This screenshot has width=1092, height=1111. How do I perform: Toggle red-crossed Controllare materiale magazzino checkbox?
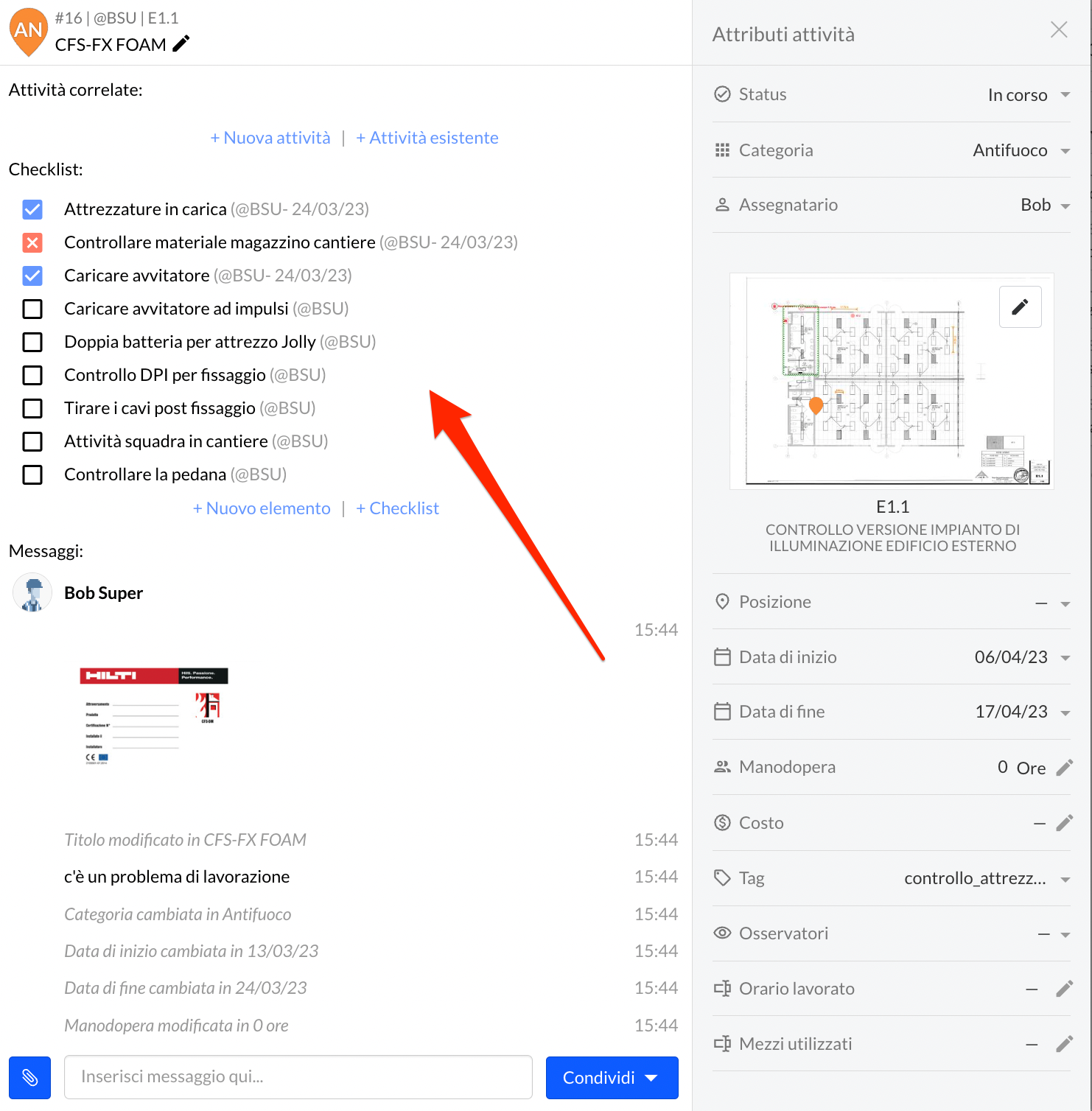coord(32,242)
